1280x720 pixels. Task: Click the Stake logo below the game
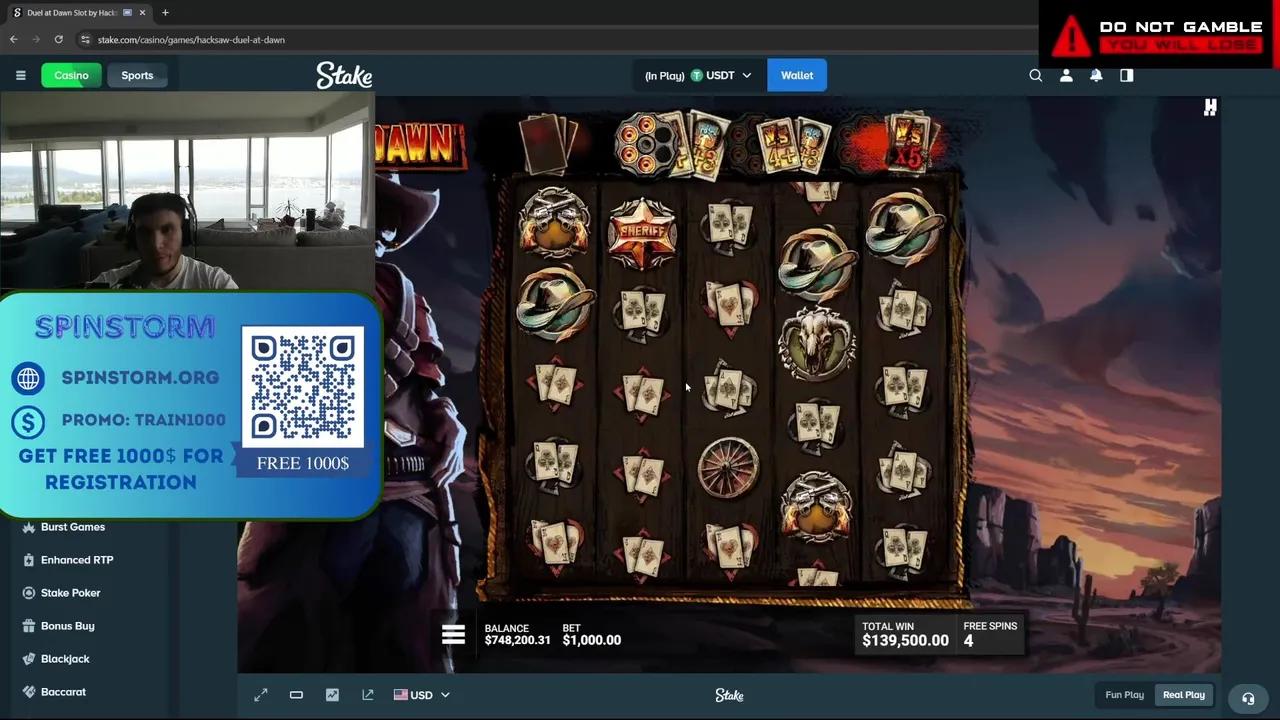click(x=729, y=695)
